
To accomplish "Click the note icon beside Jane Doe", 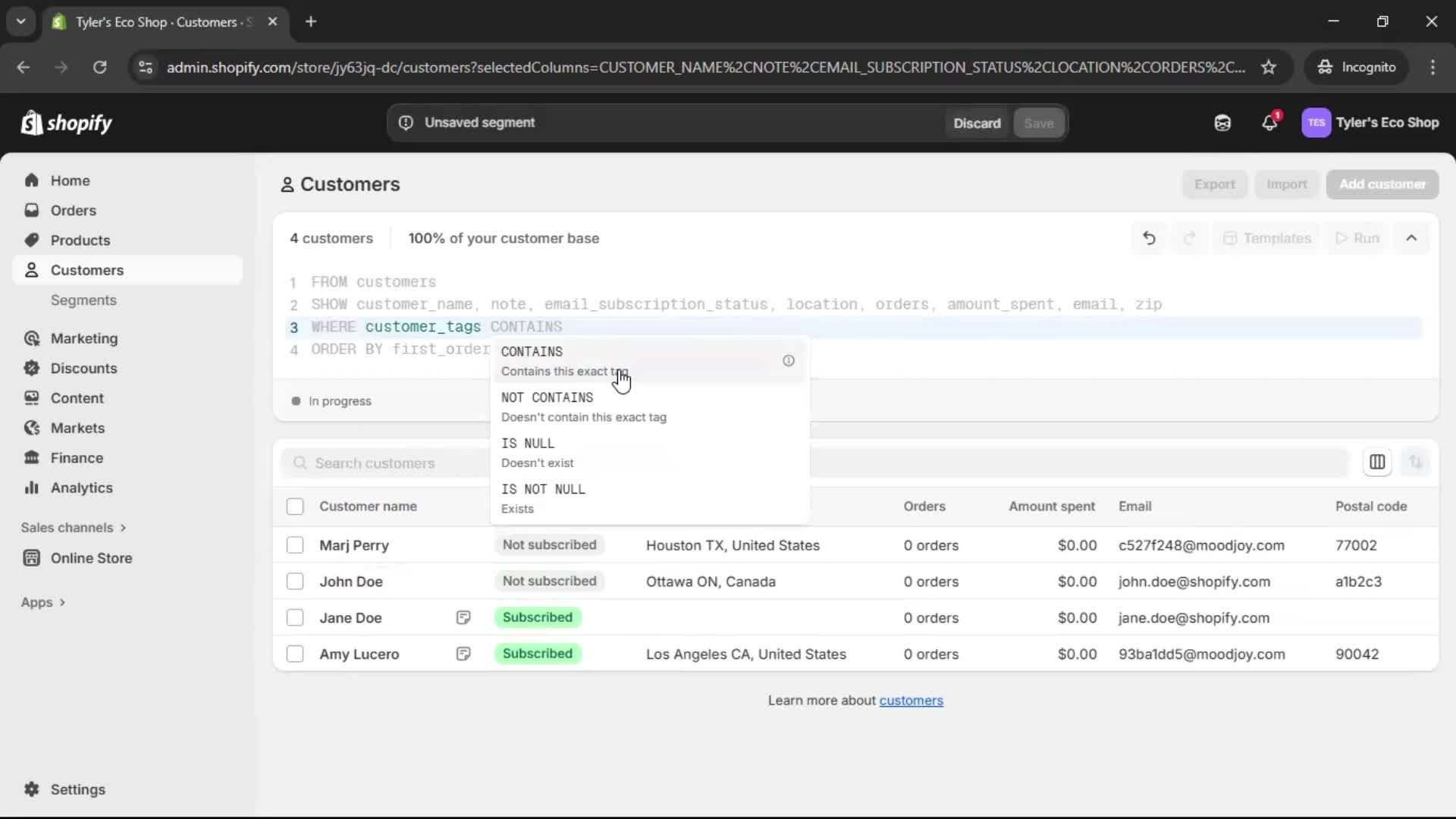I will click(463, 617).
